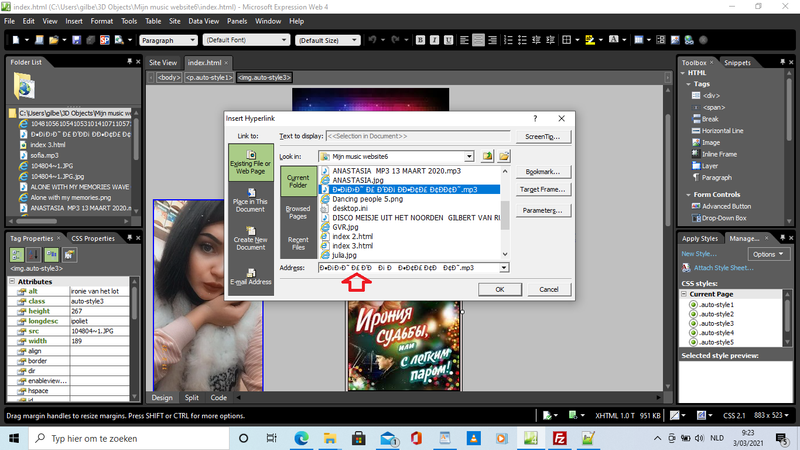Expand the Address field dropdown
Image resolution: width=800 pixels, height=450 pixels.
(504, 268)
